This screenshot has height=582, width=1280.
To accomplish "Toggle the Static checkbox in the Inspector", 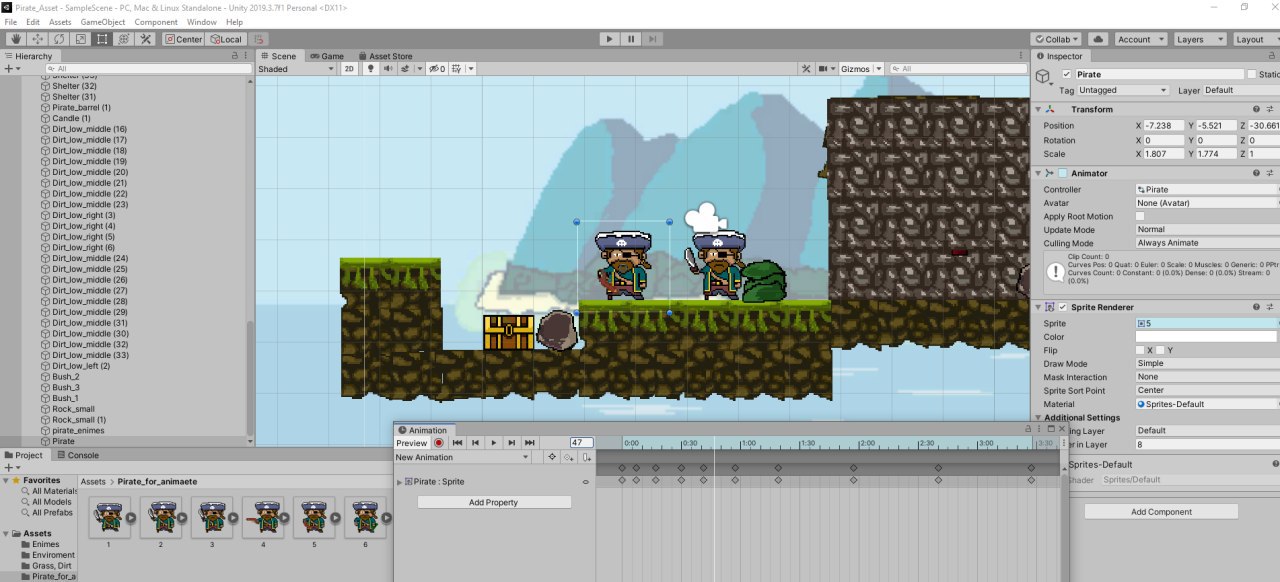I will pyautogui.click(x=1252, y=75).
